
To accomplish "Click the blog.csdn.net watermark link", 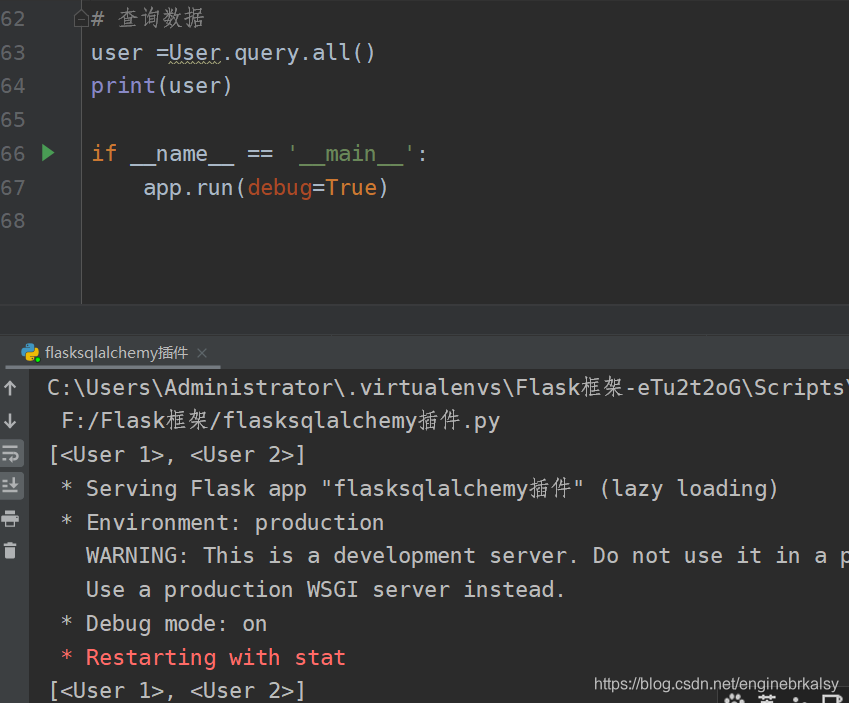I will coord(716,684).
